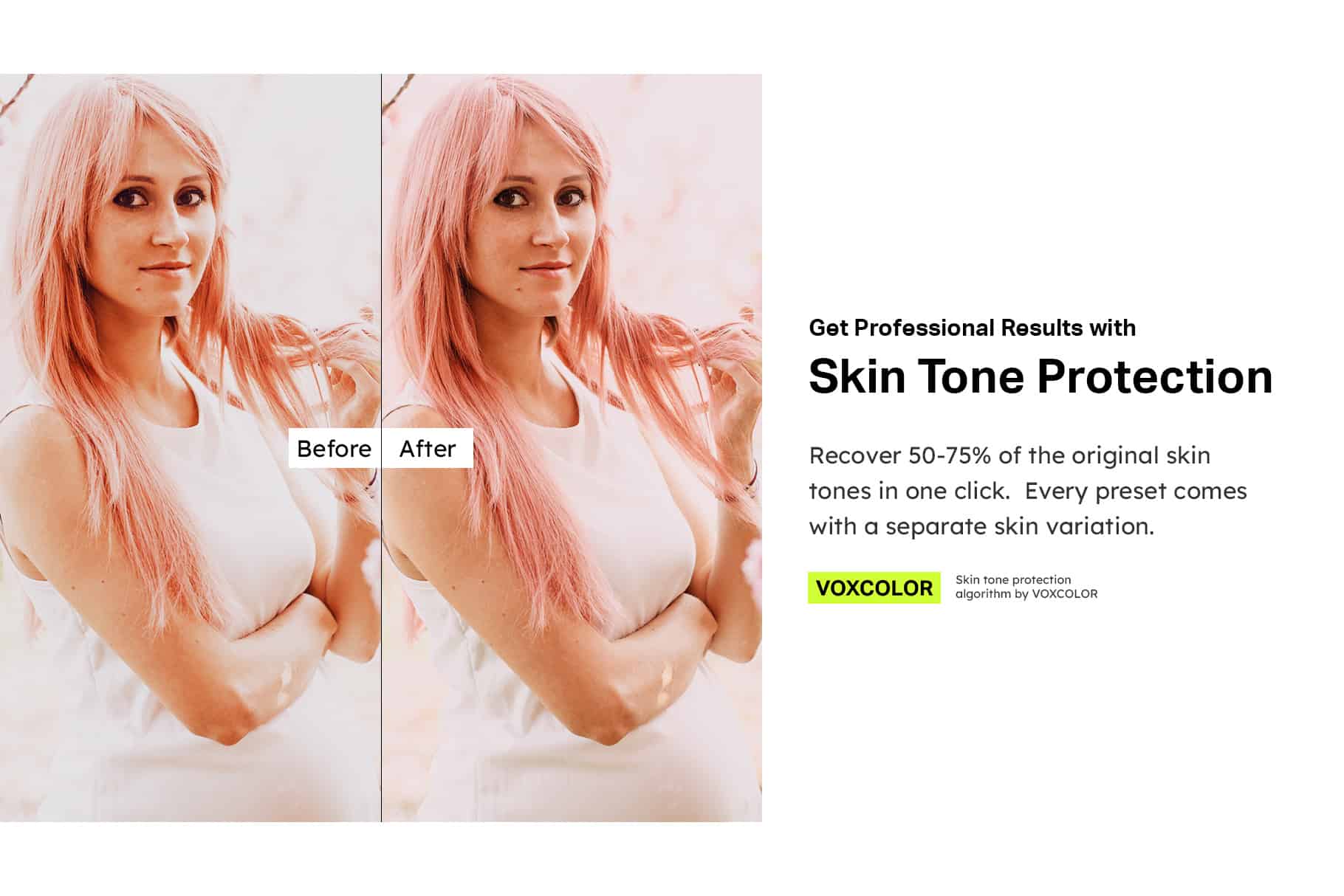
Task: Click the Before photo on the left
Action: [190, 447]
